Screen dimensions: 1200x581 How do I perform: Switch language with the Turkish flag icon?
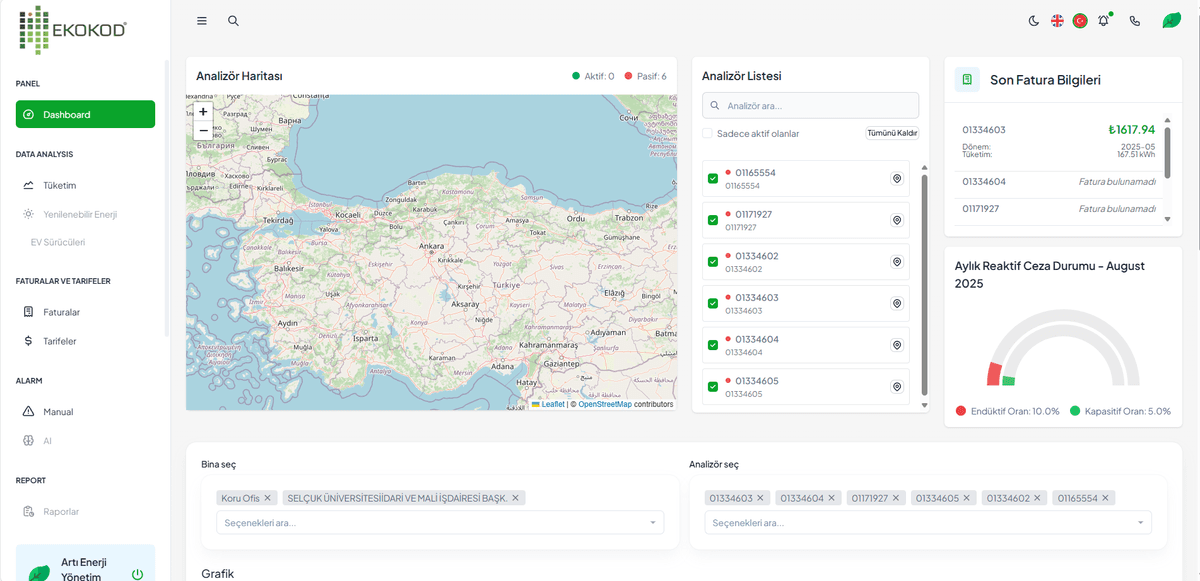coord(1080,20)
